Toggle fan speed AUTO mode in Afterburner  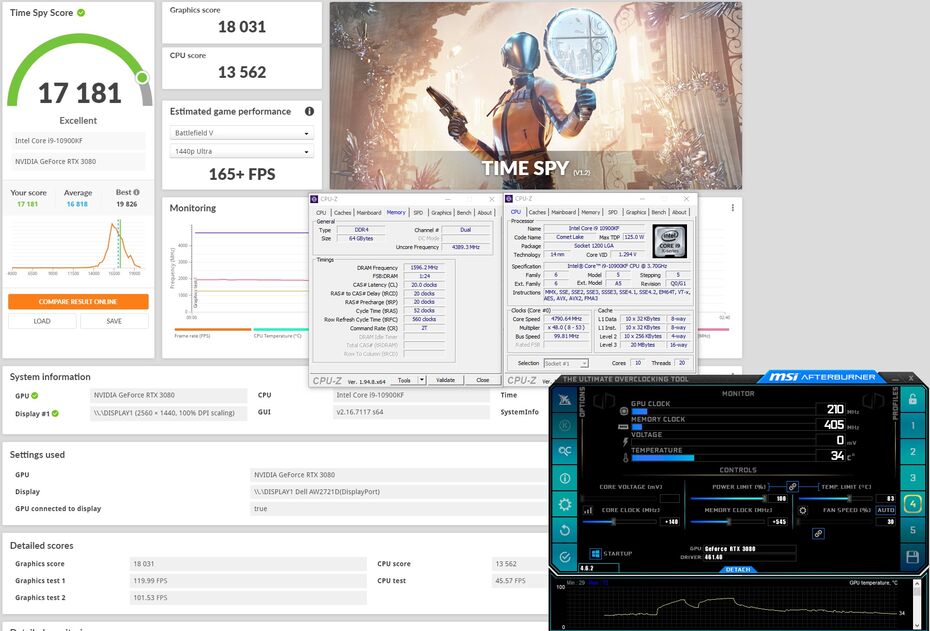pos(886,510)
